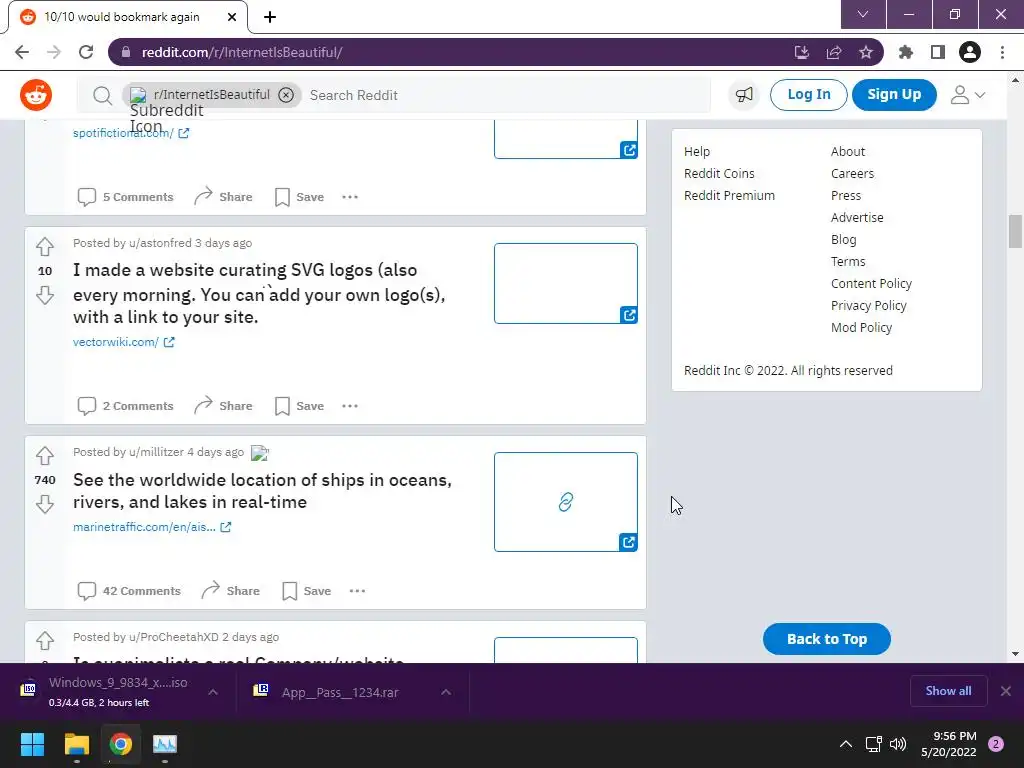The image size is (1024, 768).
Task: Open the Advertise footer link
Action: (857, 217)
